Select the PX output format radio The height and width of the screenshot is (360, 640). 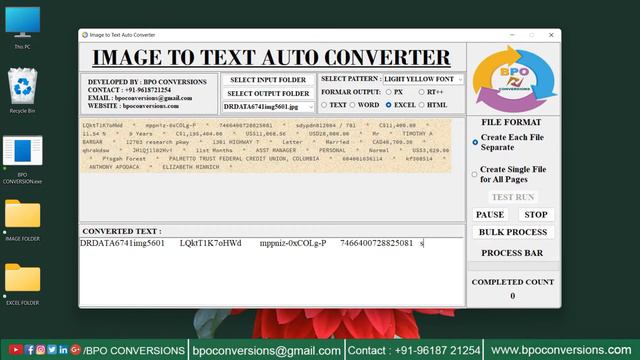389,92
